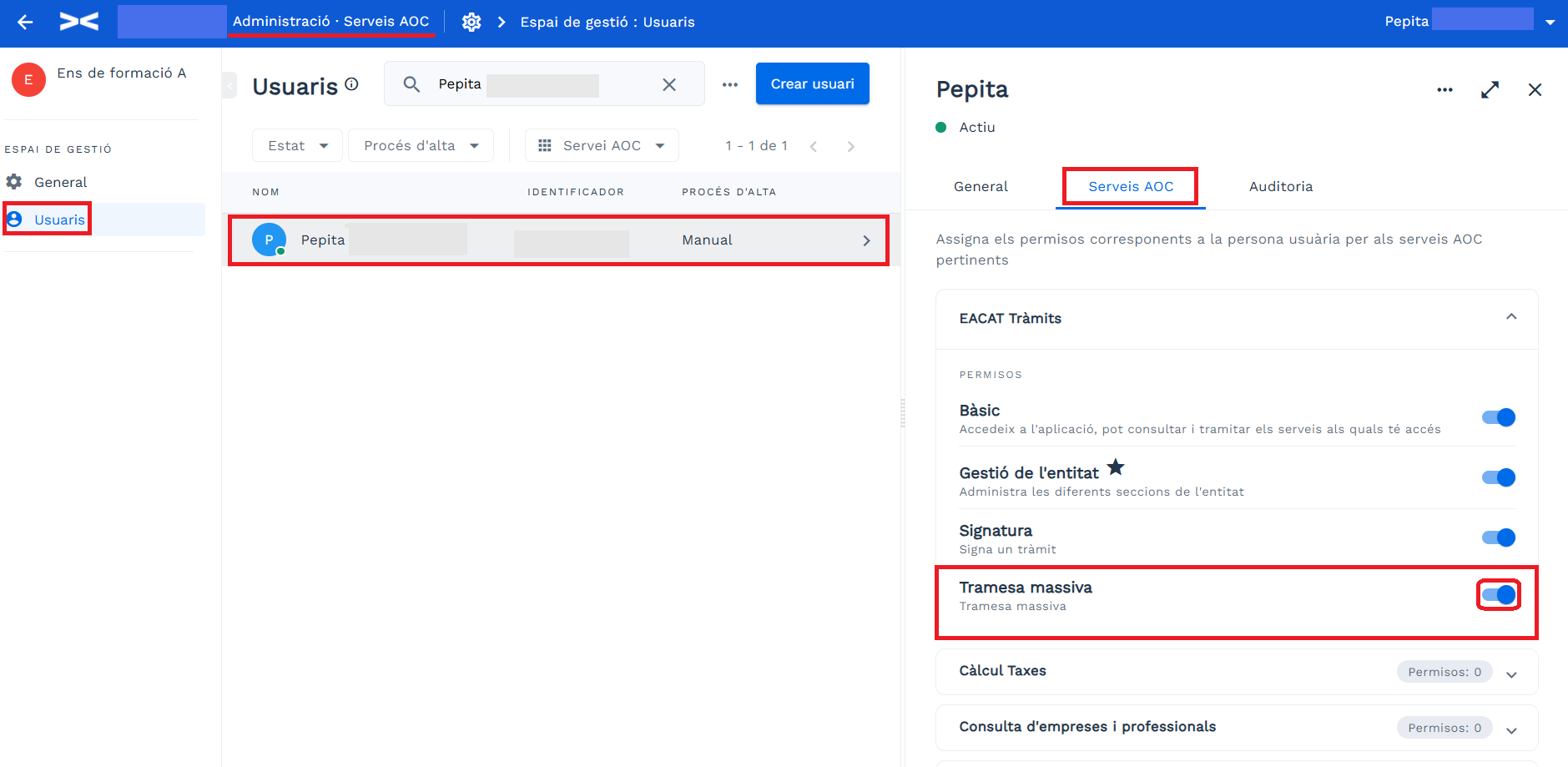1568x767 pixels.
Task: Disable the Bàsic permission toggle
Action: tap(1498, 417)
